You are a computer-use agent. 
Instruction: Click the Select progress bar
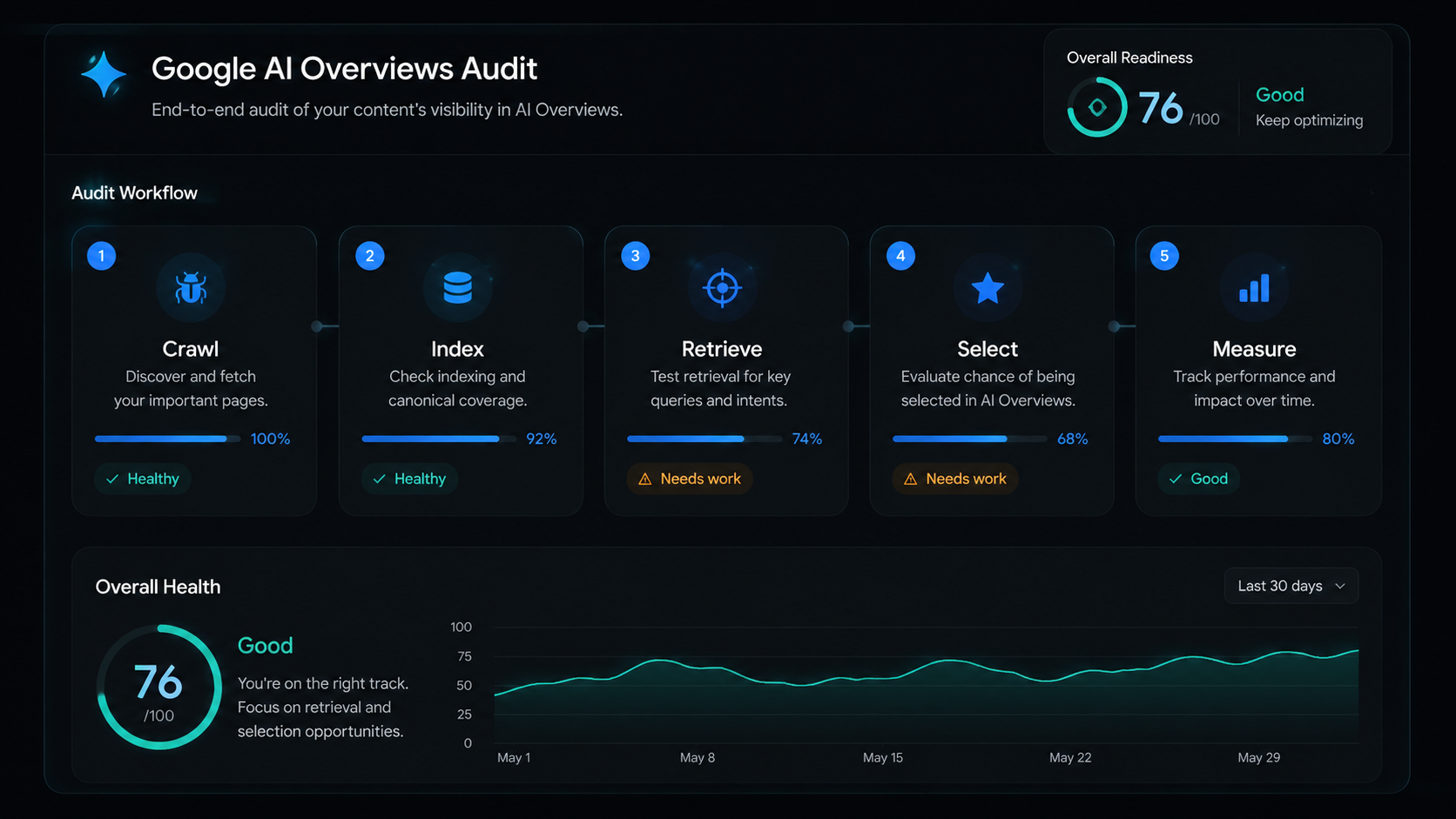click(970, 439)
